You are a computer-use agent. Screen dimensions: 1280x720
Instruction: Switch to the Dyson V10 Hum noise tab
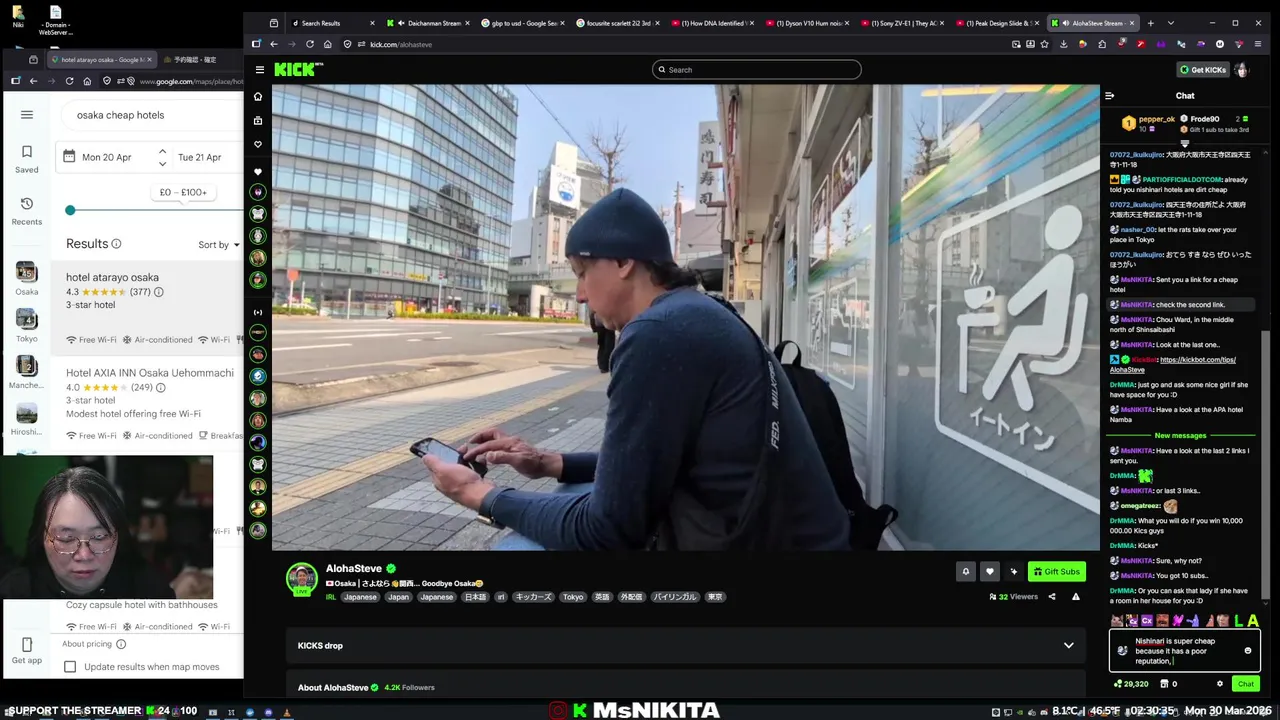[808, 23]
